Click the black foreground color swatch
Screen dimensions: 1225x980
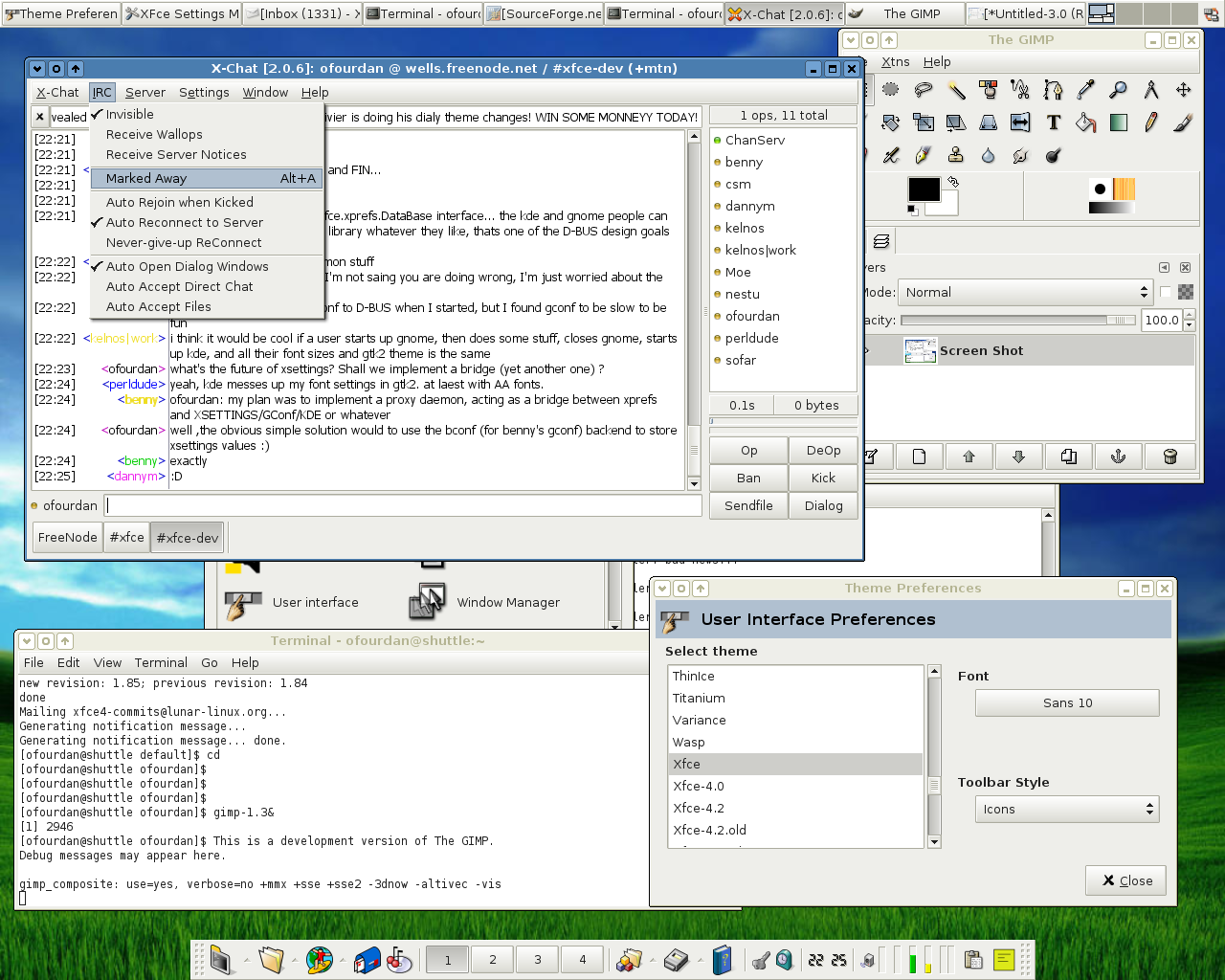[x=923, y=189]
